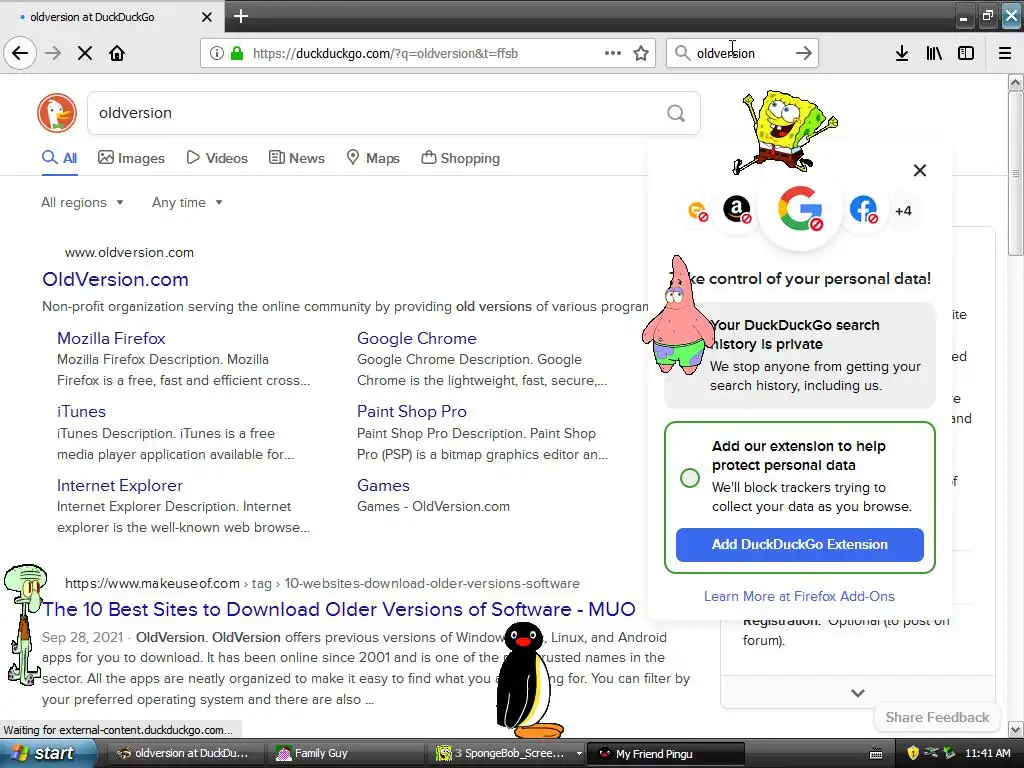
Task: Switch to the Images tab
Action: click(131, 158)
